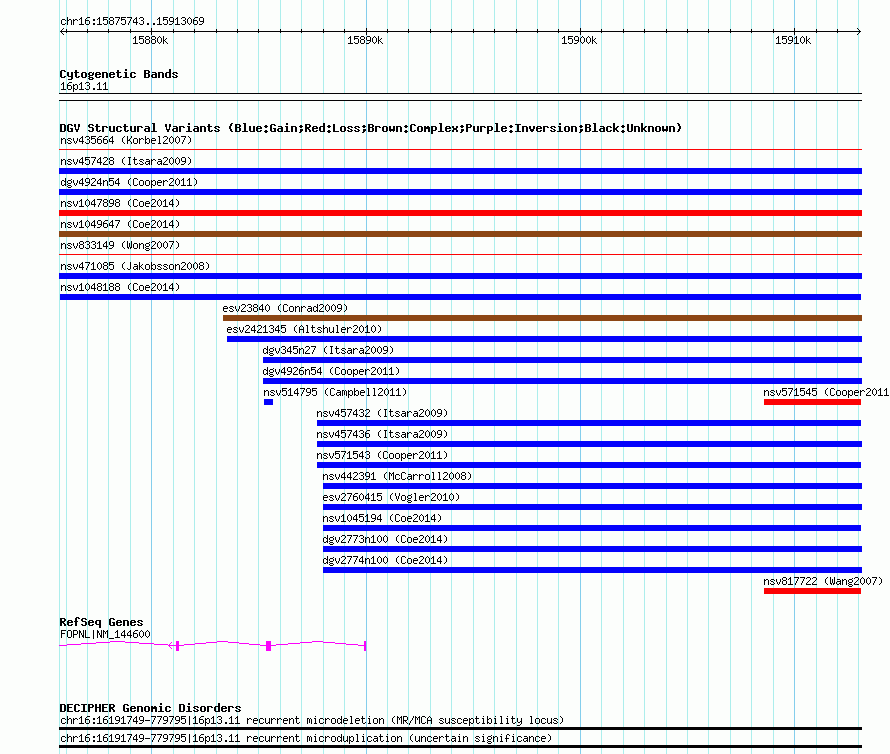The width and height of the screenshot is (890, 754).
Task: Click the dgv4924n54 (Cooper2011) variant label
Action: 129,182
